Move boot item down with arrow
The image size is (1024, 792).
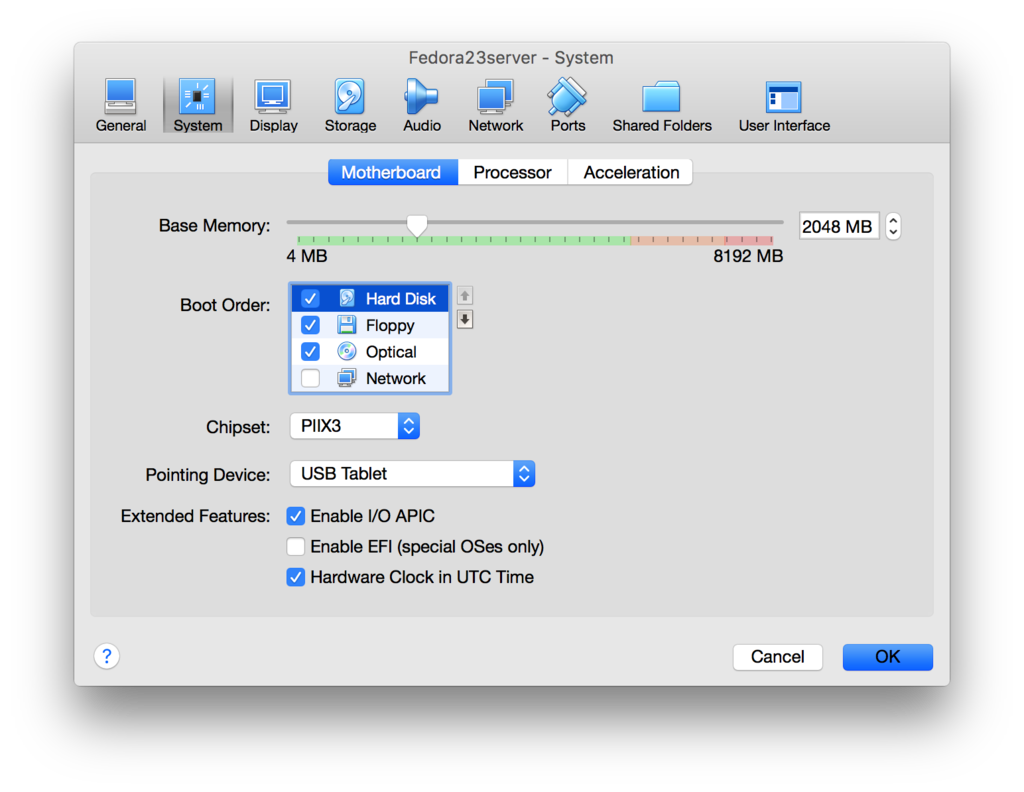(464, 319)
